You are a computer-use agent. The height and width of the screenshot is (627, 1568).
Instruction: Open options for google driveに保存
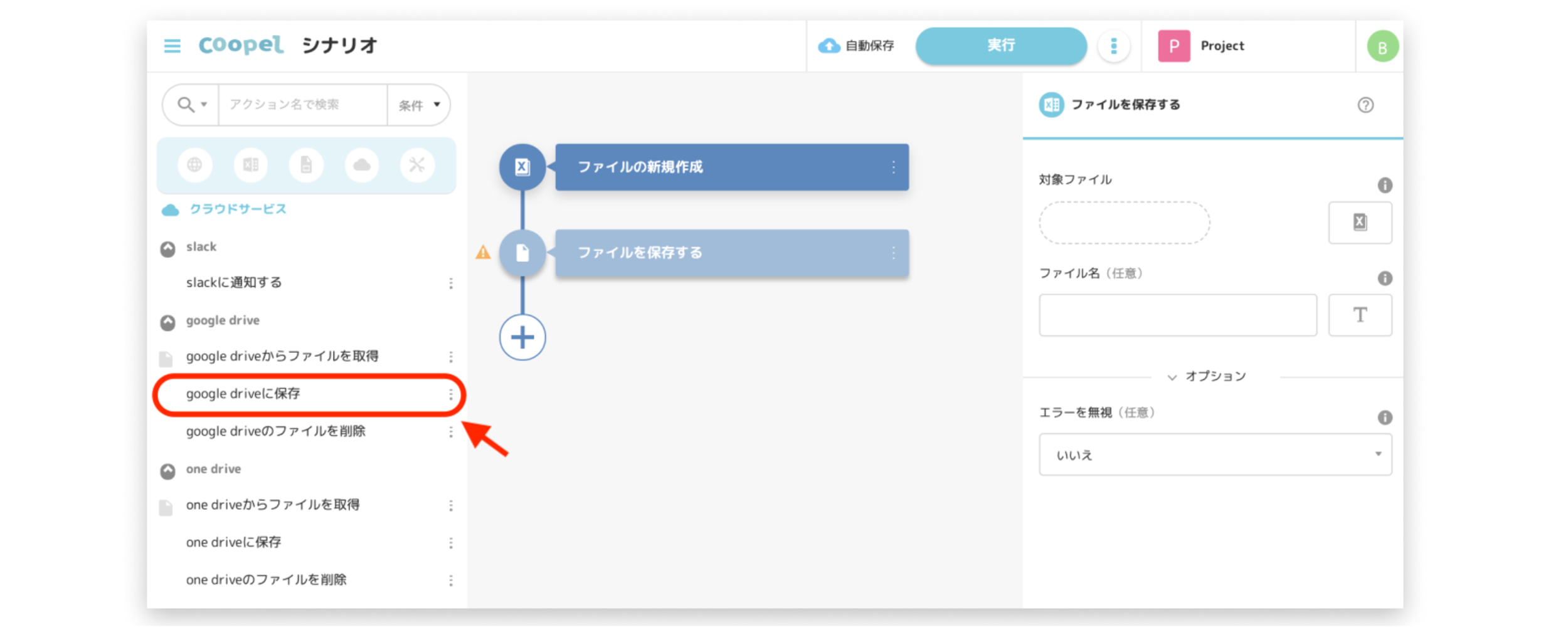coord(450,394)
